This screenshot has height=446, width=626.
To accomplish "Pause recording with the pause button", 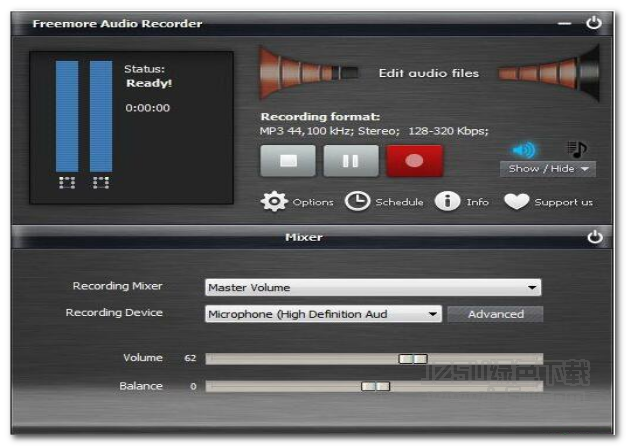I will pos(351,161).
